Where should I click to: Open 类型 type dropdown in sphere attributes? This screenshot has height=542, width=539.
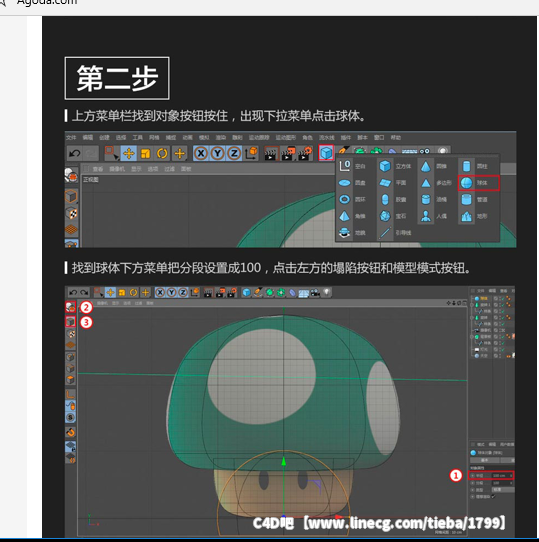pos(503,489)
